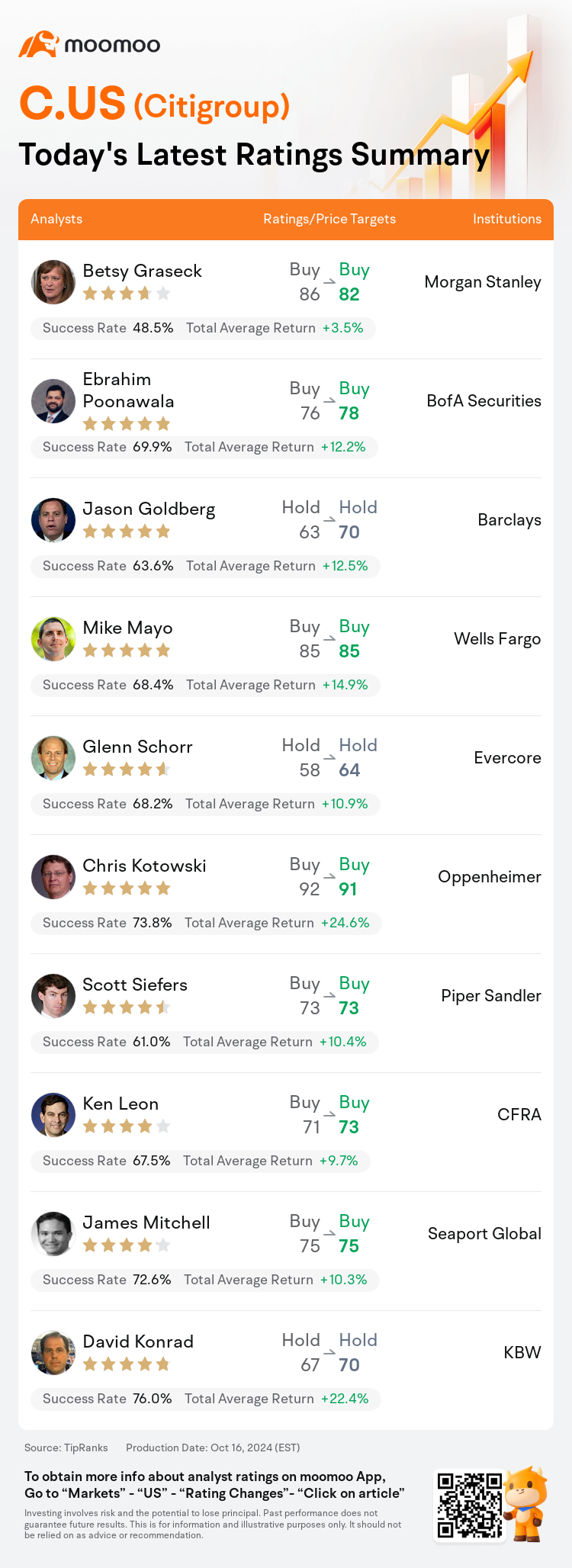Click Scott Siefers' Total Average Return badge
This screenshot has width=572, height=1568.
click(x=275, y=1042)
